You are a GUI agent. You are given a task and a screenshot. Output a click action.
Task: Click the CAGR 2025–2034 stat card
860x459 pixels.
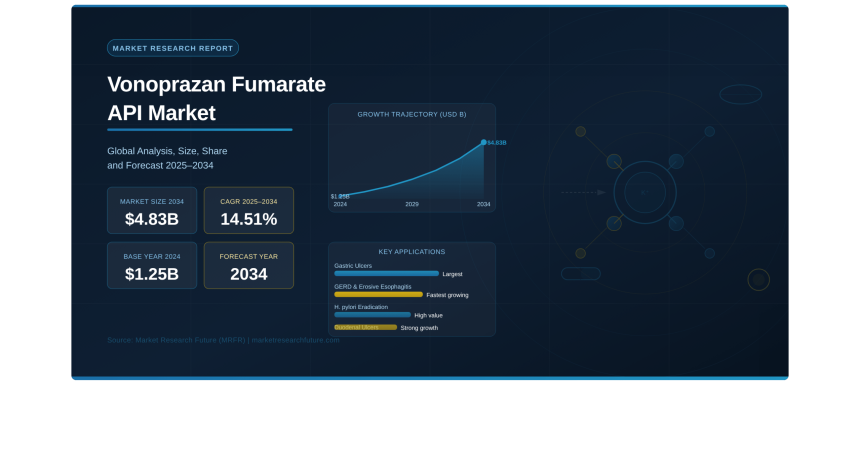coord(249,210)
